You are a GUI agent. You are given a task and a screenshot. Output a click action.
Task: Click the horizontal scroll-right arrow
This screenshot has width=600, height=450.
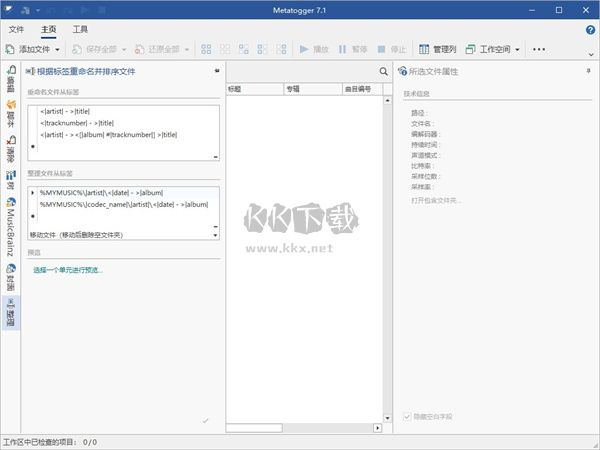[x=378, y=428]
